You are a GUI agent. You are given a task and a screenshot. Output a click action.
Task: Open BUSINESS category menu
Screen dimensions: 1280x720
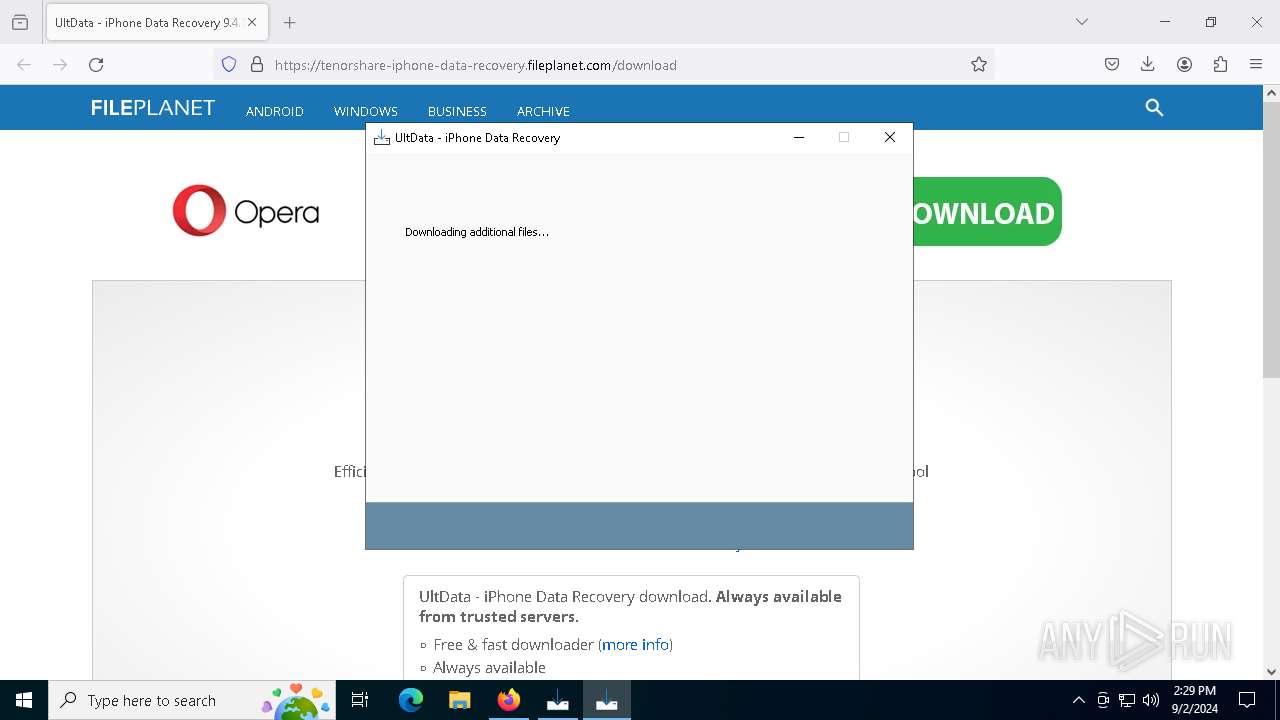click(457, 111)
